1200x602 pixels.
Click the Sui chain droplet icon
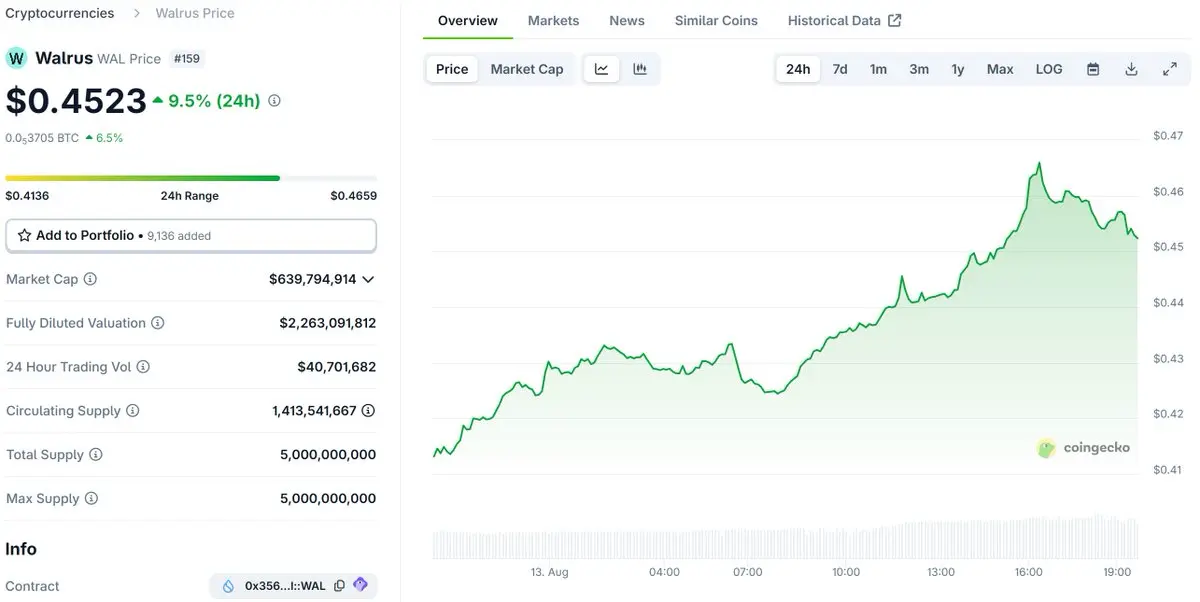pos(228,586)
